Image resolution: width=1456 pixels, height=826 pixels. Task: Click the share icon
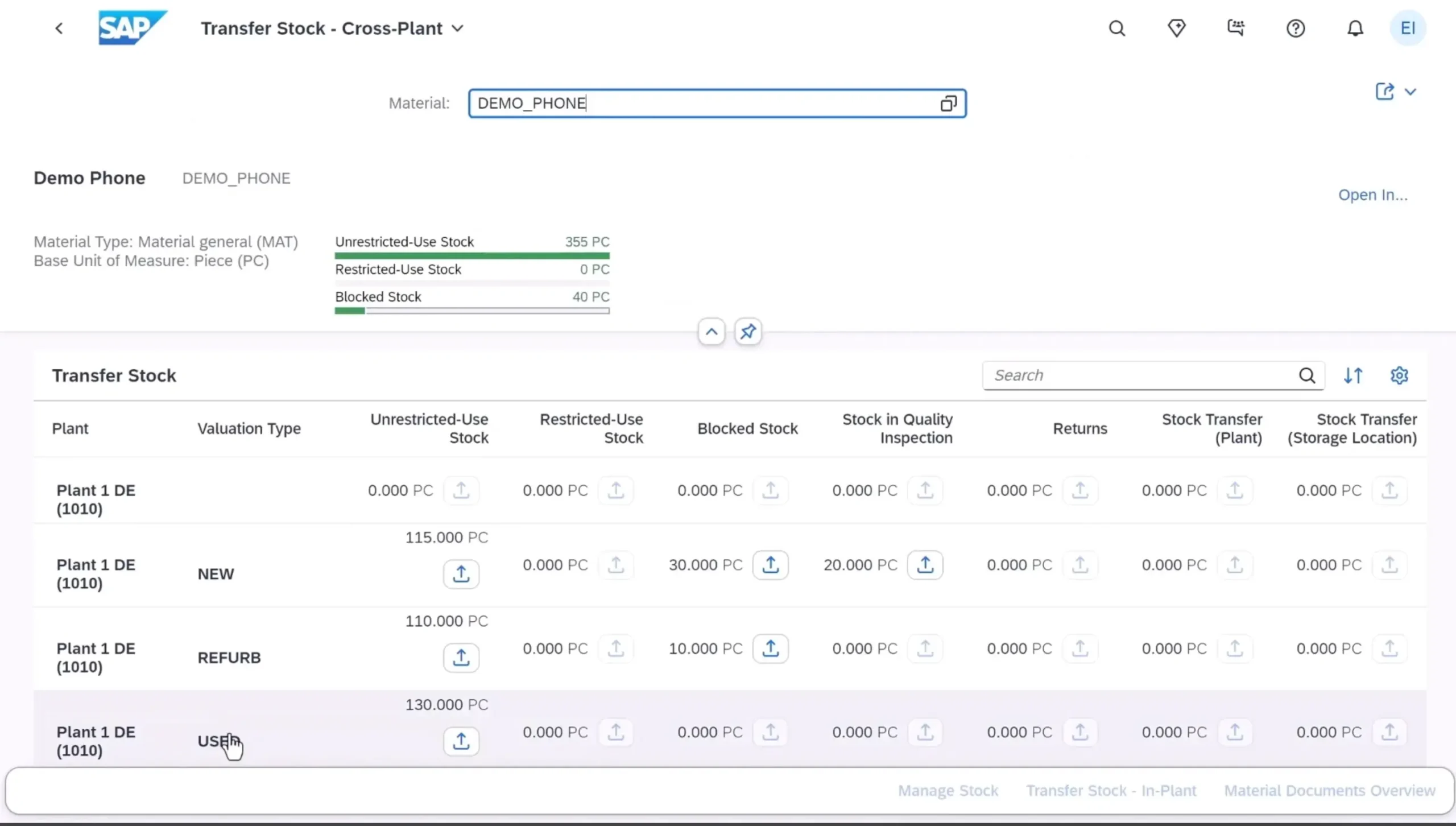click(1384, 92)
